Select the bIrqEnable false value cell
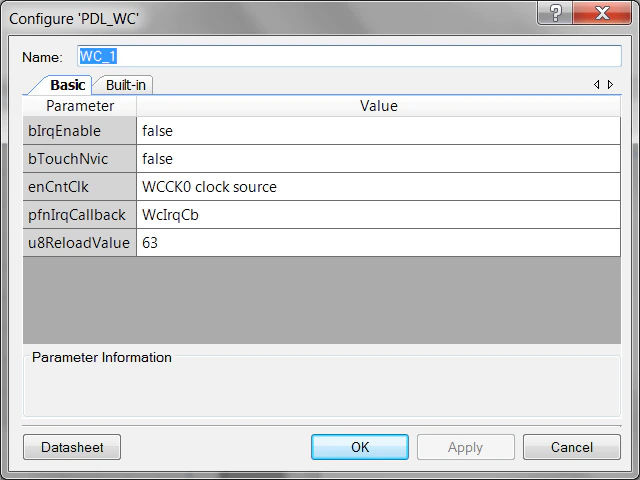Image resolution: width=640 pixels, height=480 pixels. click(378, 131)
